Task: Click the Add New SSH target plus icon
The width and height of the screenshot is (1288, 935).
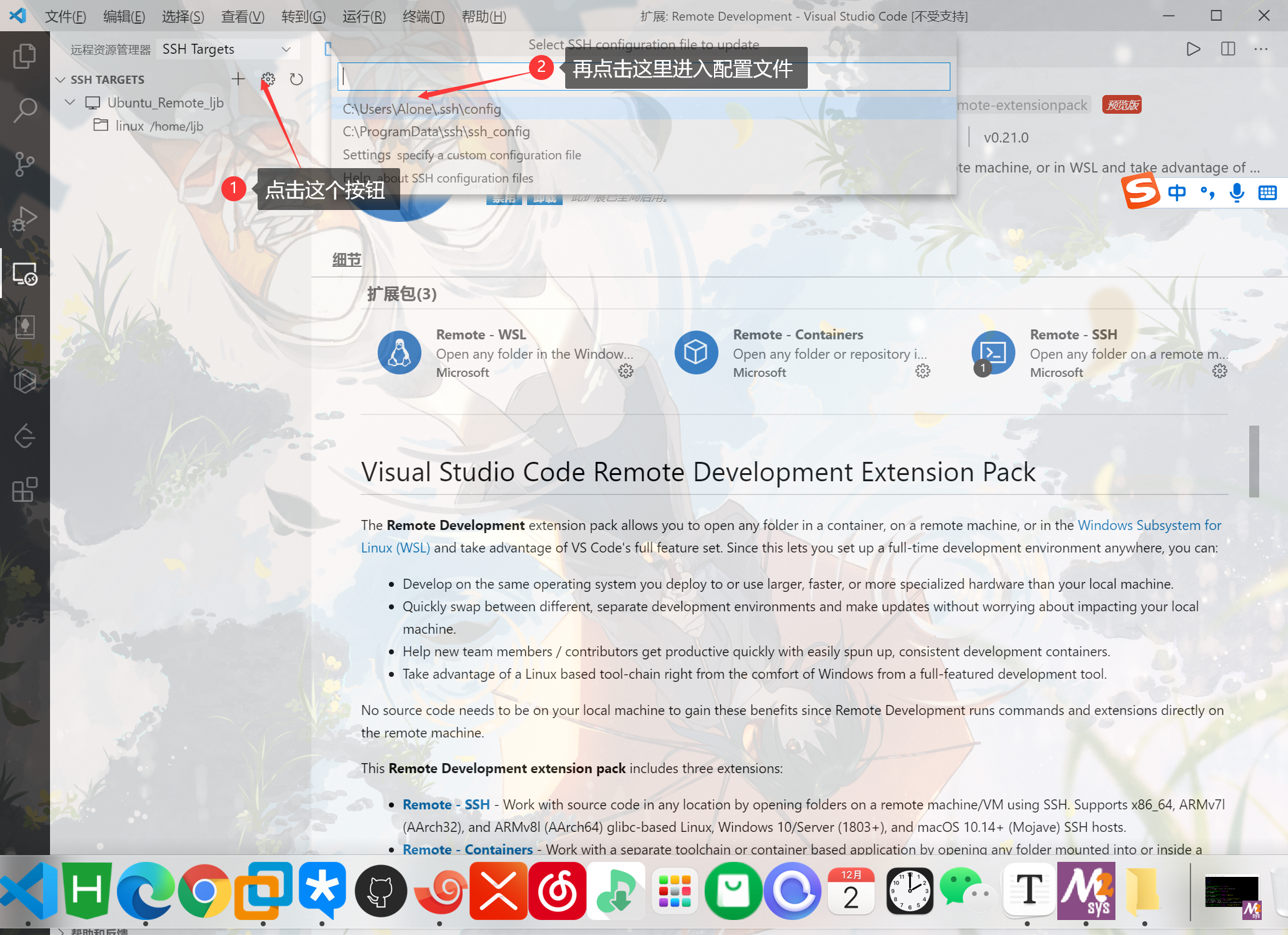Action: coord(238,79)
